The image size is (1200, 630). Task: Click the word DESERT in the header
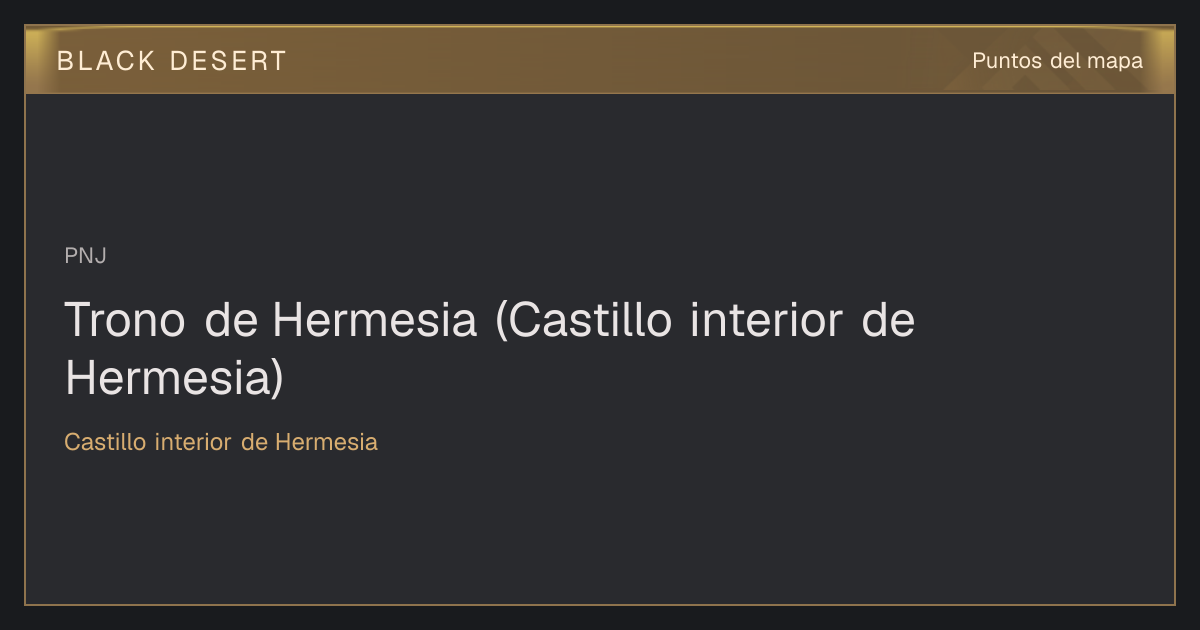pyautogui.click(x=228, y=61)
